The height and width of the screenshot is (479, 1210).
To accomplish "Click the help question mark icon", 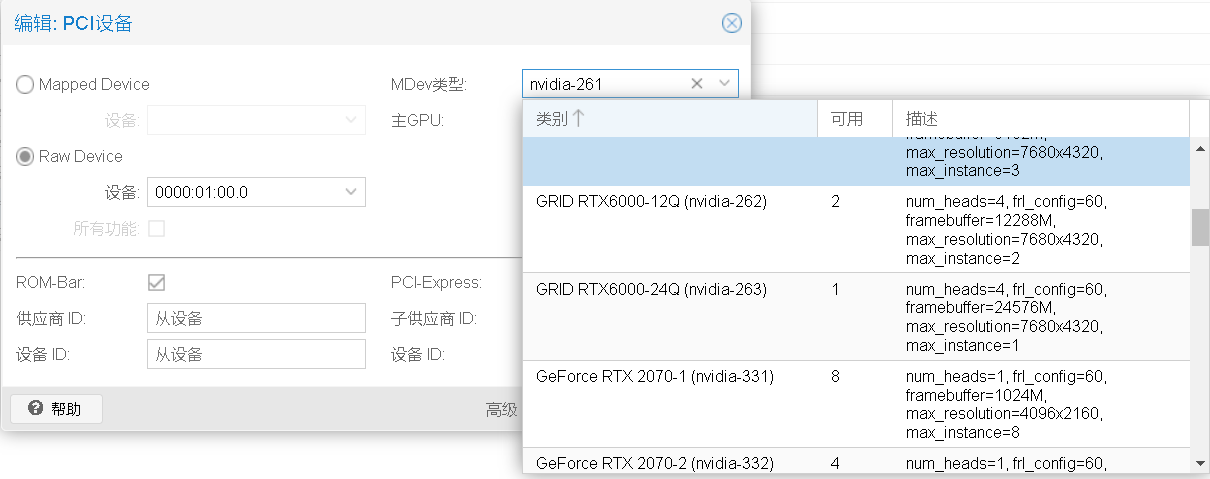I will point(35,409).
